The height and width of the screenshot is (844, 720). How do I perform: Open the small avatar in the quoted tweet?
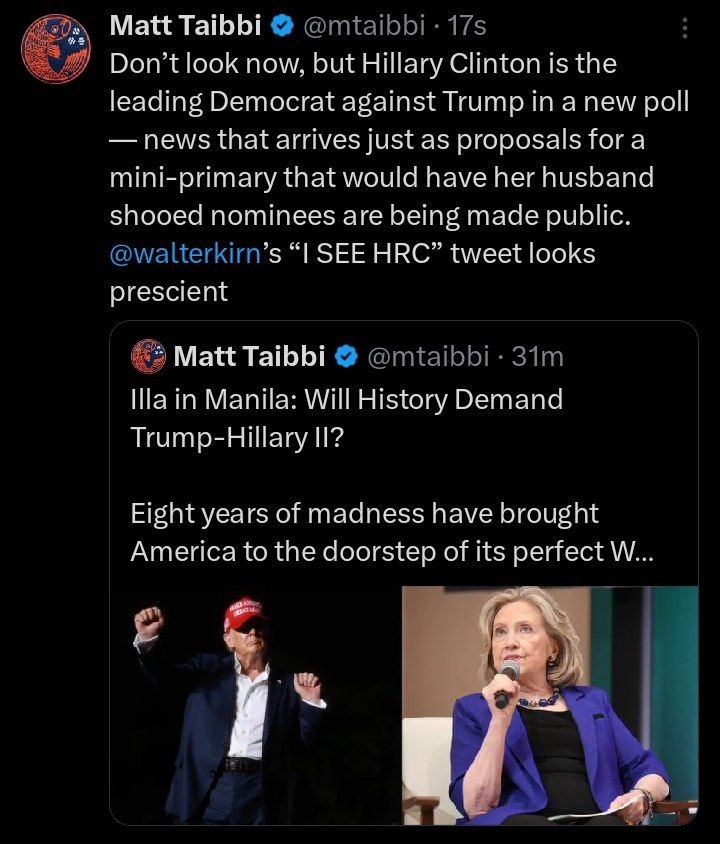coord(148,356)
